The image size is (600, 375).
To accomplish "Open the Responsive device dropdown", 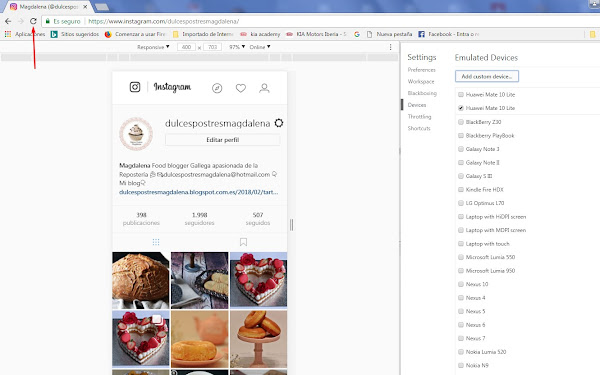I will tap(153, 47).
